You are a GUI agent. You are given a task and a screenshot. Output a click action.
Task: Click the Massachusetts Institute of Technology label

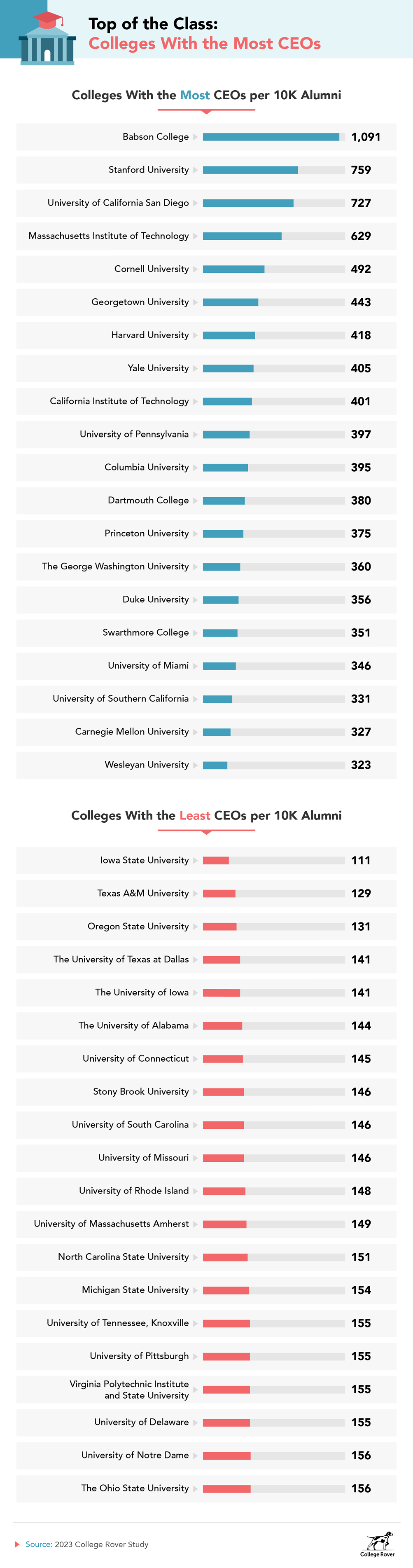pos(109,236)
